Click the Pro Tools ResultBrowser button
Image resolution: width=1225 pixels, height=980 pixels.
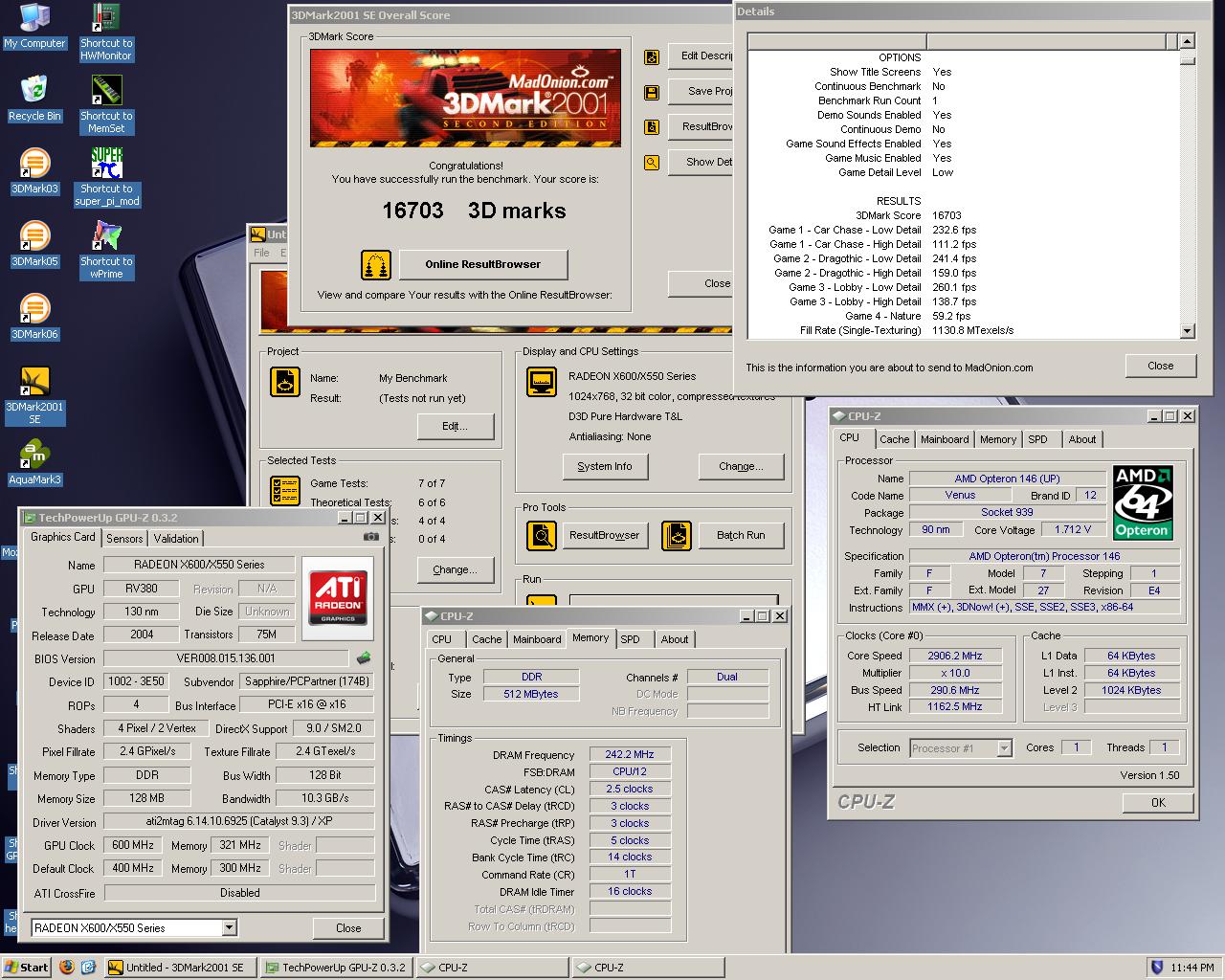click(x=604, y=535)
